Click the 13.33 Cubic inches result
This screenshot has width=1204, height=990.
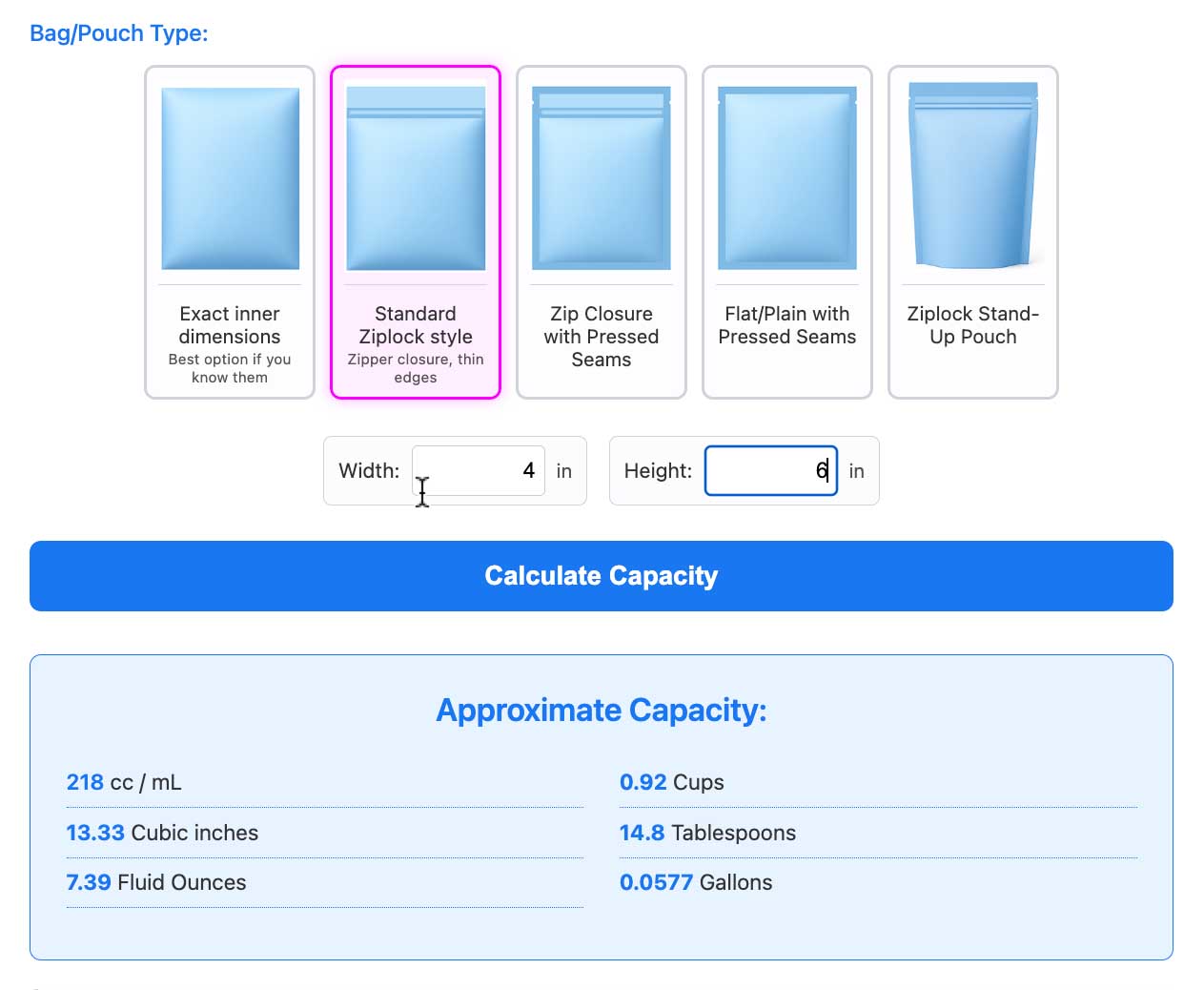click(162, 833)
